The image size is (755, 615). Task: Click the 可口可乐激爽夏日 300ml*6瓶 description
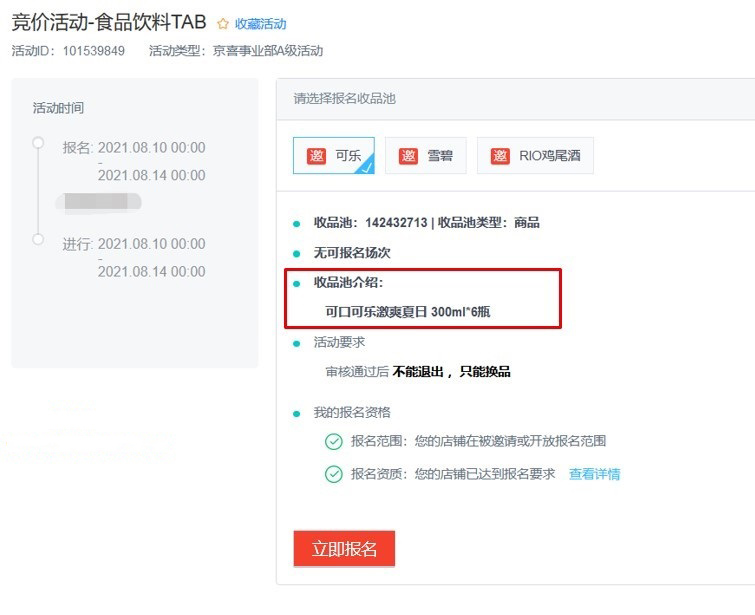click(x=408, y=311)
